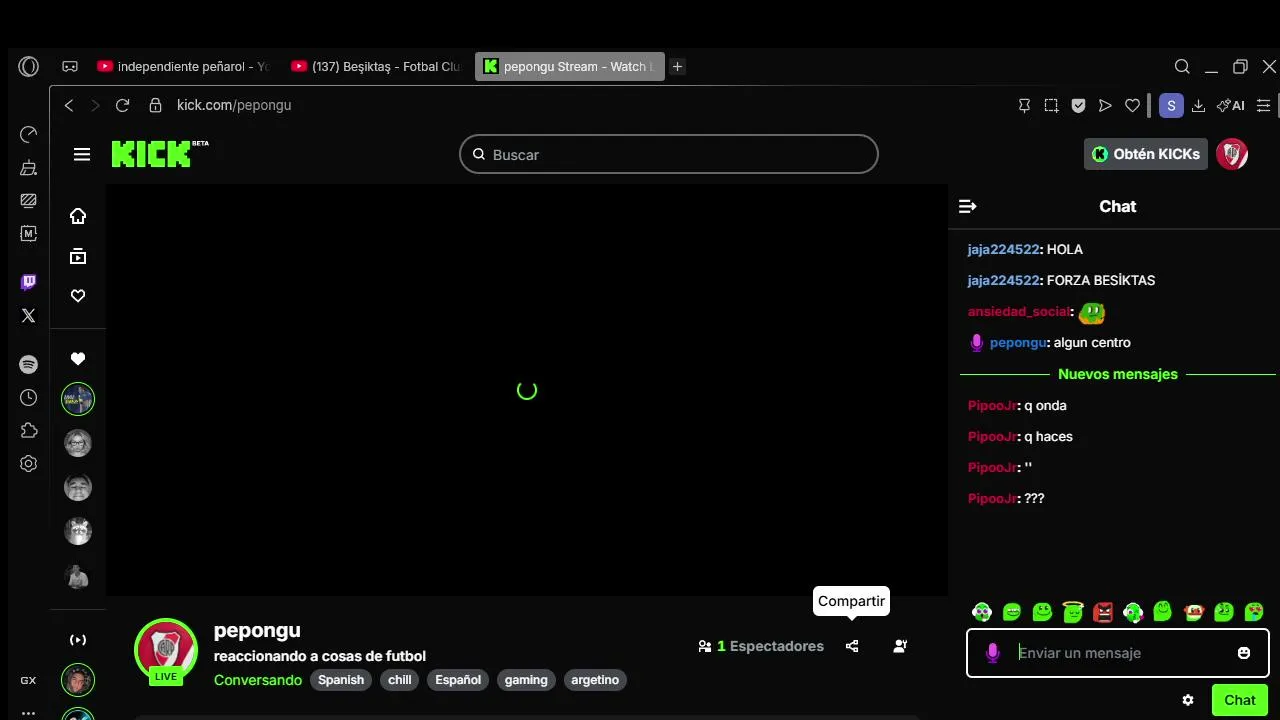Open the user profile avatar menu
Viewport: 1280px width, 720px height.
(1232, 154)
